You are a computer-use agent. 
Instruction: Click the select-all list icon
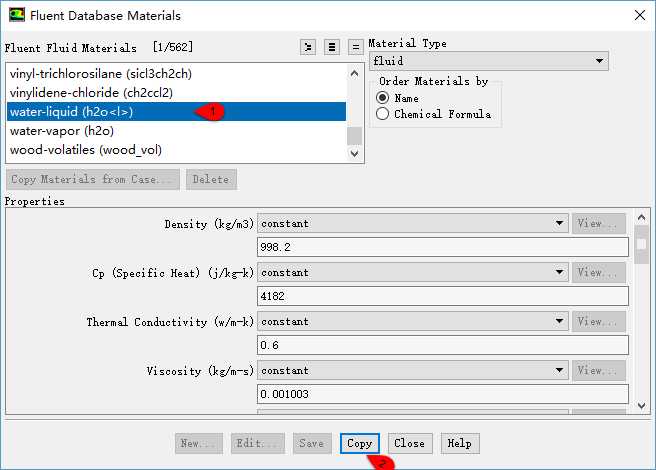pyautogui.click(x=332, y=47)
